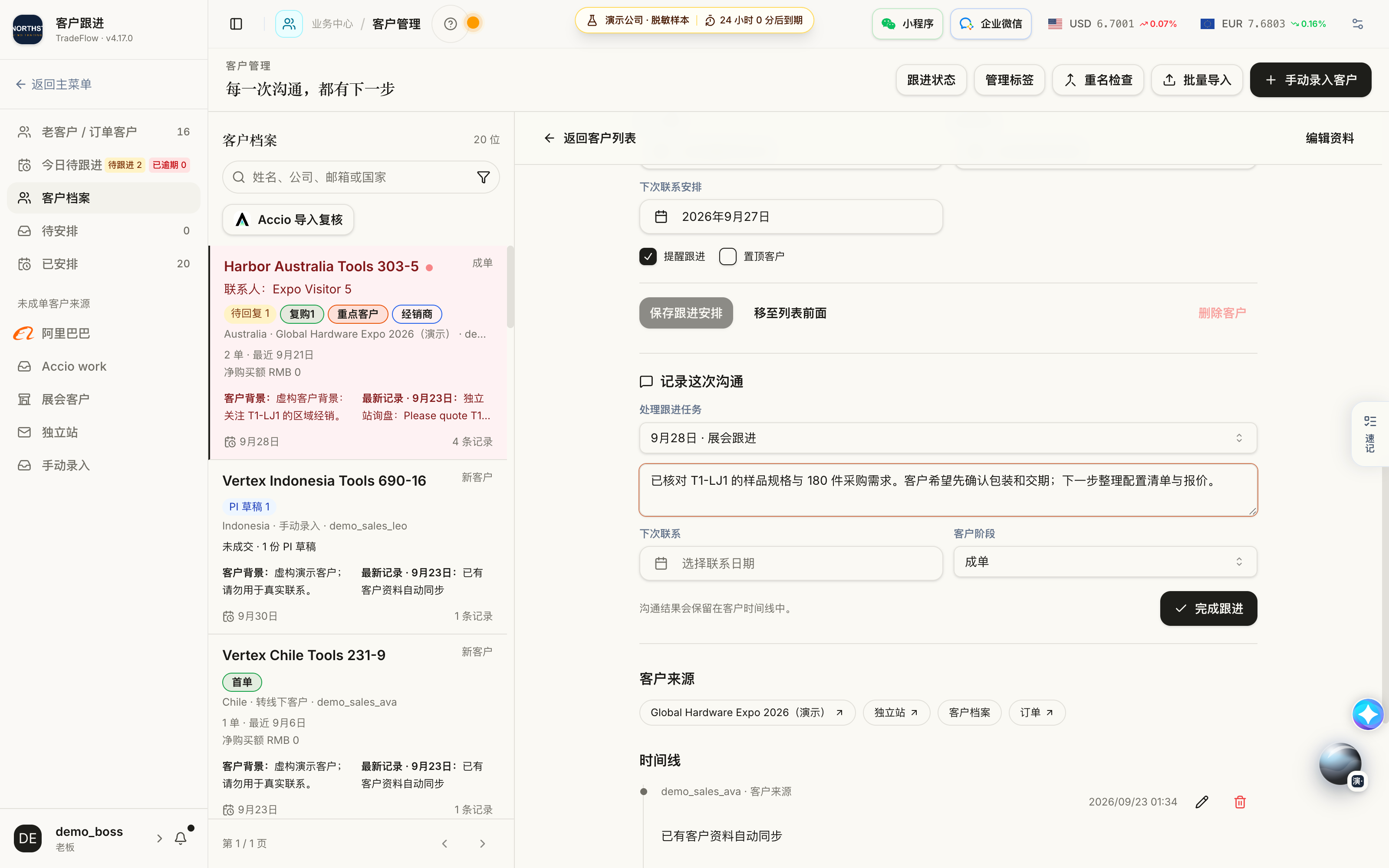This screenshot has width=1389, height=868.
Task: Click 编辑资料 in the detail header
Action: click(x=1329, y=138)
